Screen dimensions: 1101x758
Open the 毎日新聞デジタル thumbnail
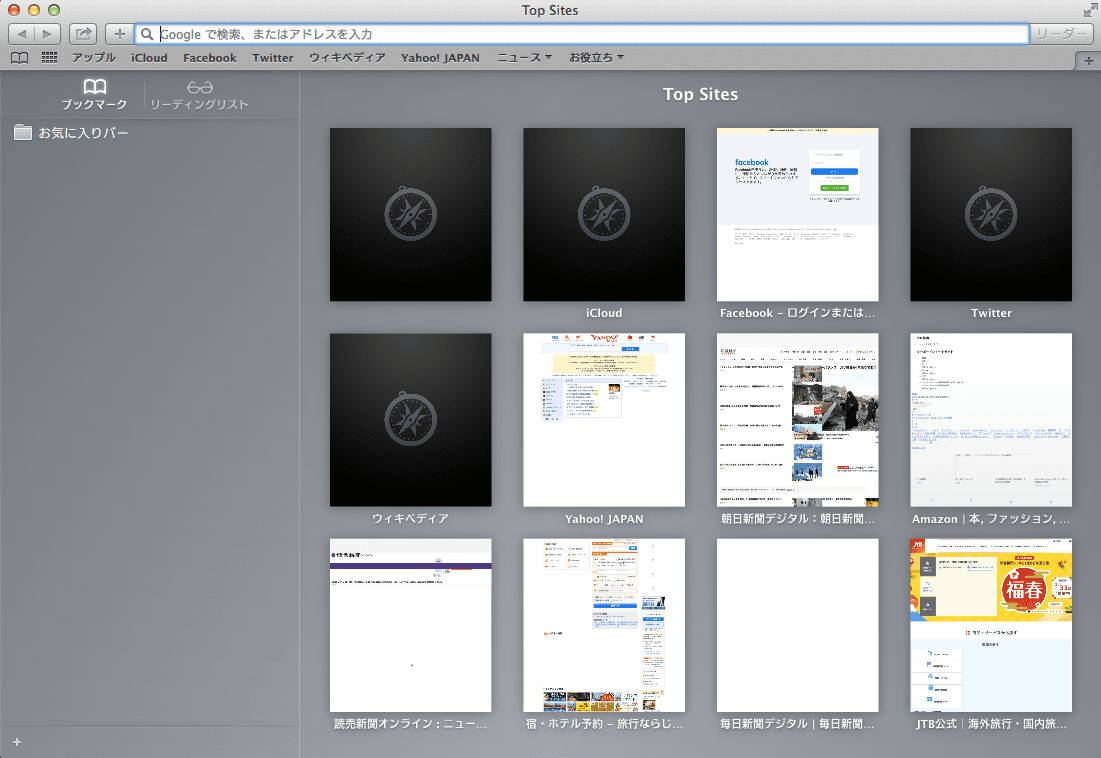point(798,625)
